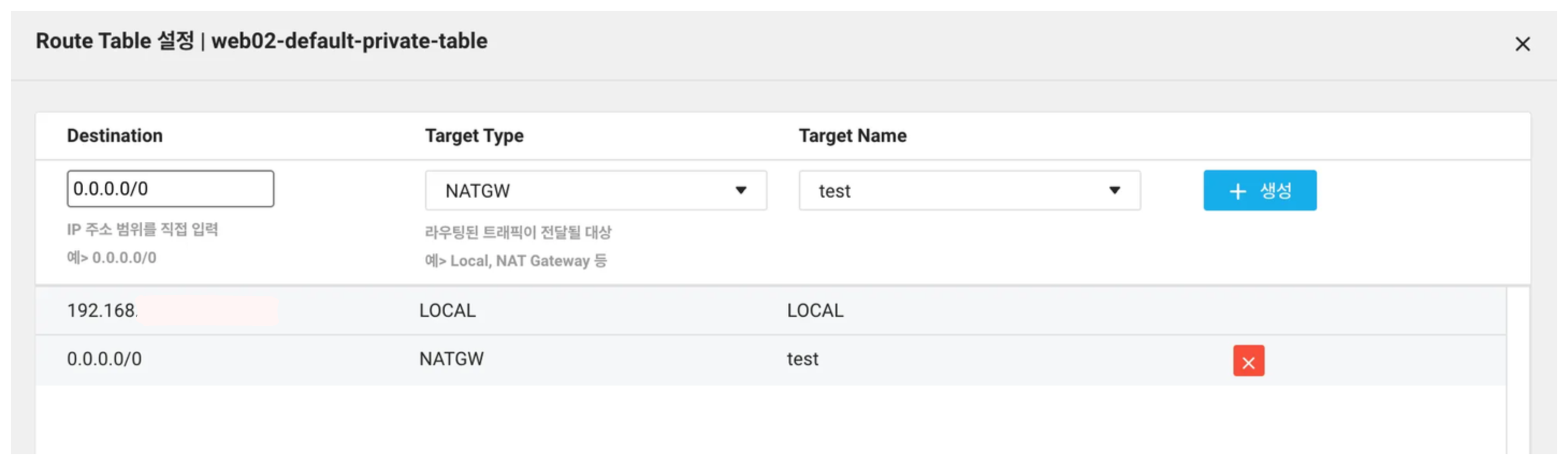Click the LOCAL target name cell
Image resolution: width=1568 pixels, height=465 pixels.
(815, 310)
